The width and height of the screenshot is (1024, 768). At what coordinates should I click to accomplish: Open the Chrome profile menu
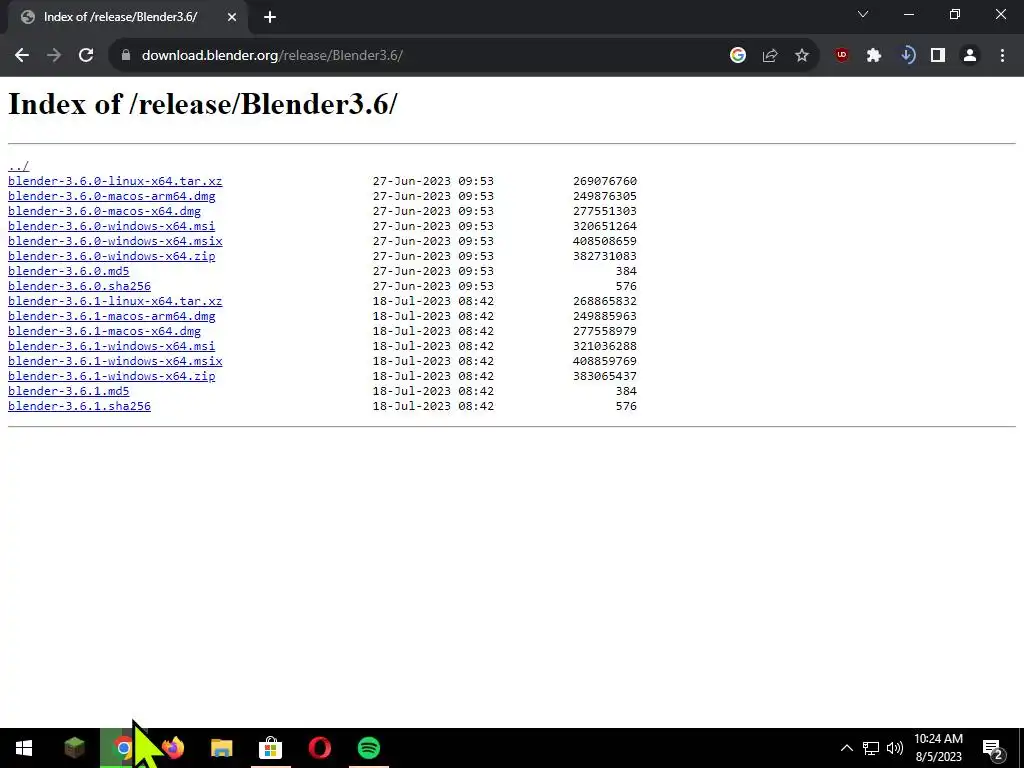[x=970, y=56]
